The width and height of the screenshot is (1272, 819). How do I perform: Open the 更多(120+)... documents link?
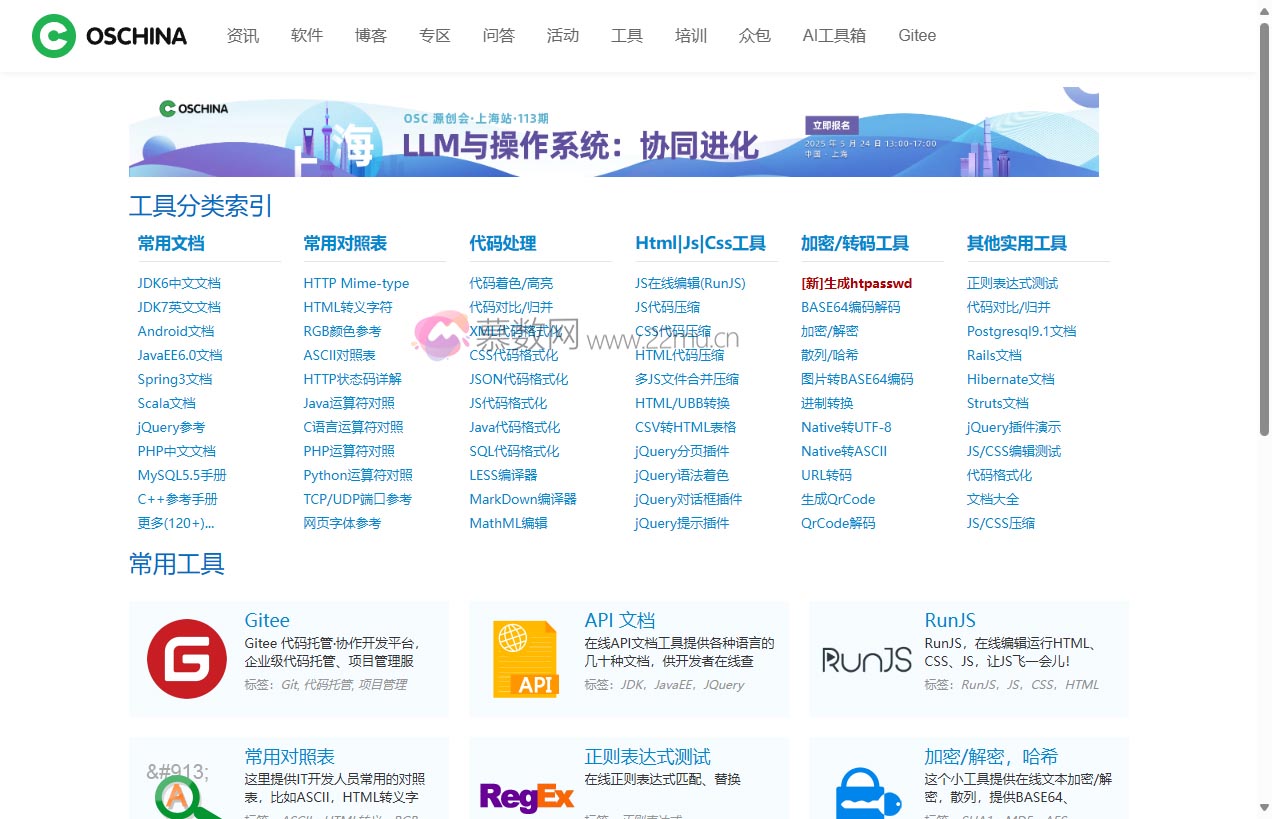[x=176, y=523]
